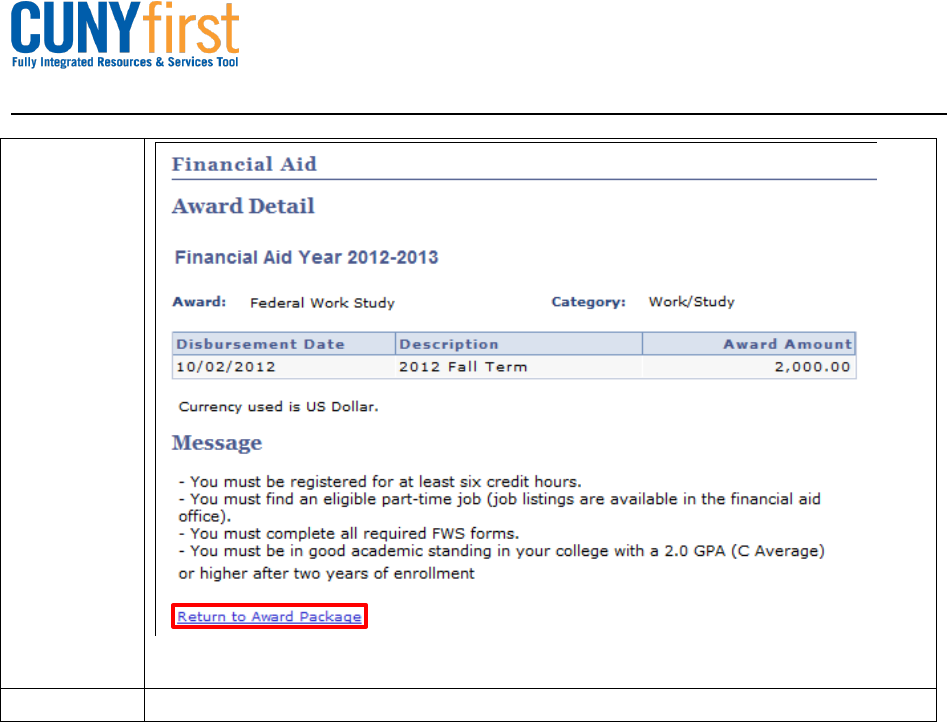Click the 2.0 GPA good standing message line
This screenshot has width=947, height=722.
(501, 562)
